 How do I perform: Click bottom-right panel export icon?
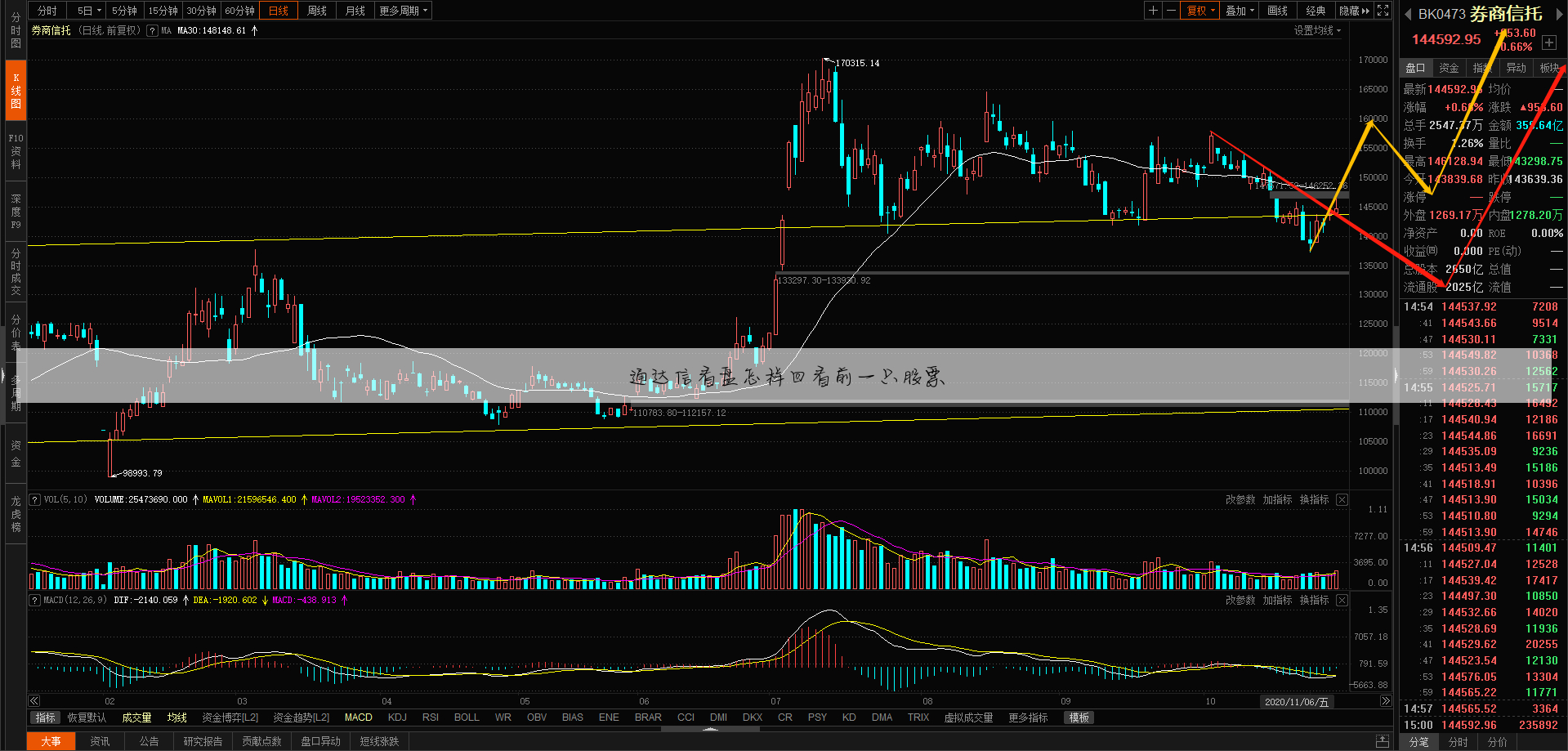tap(1383, 741)
